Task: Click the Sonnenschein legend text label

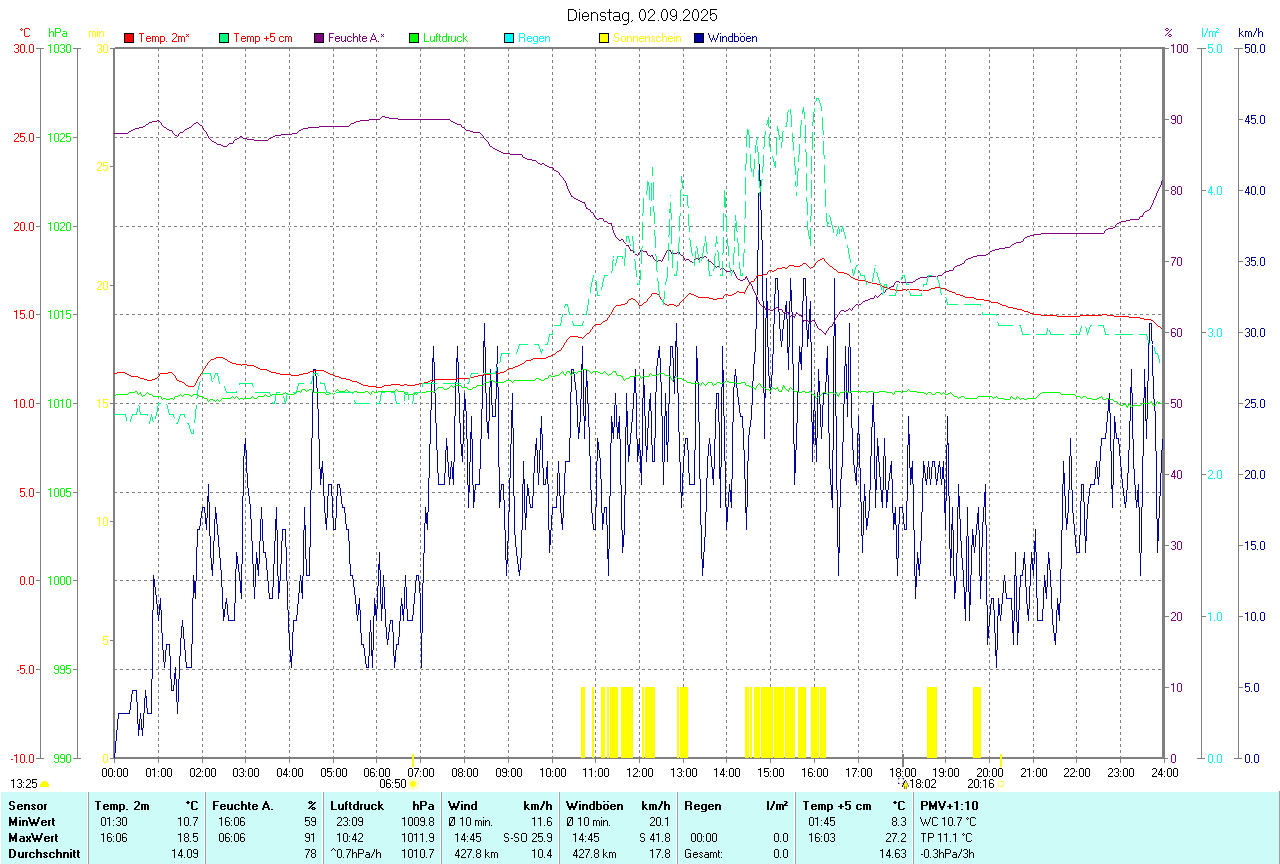Action: (x=647, y=38)
